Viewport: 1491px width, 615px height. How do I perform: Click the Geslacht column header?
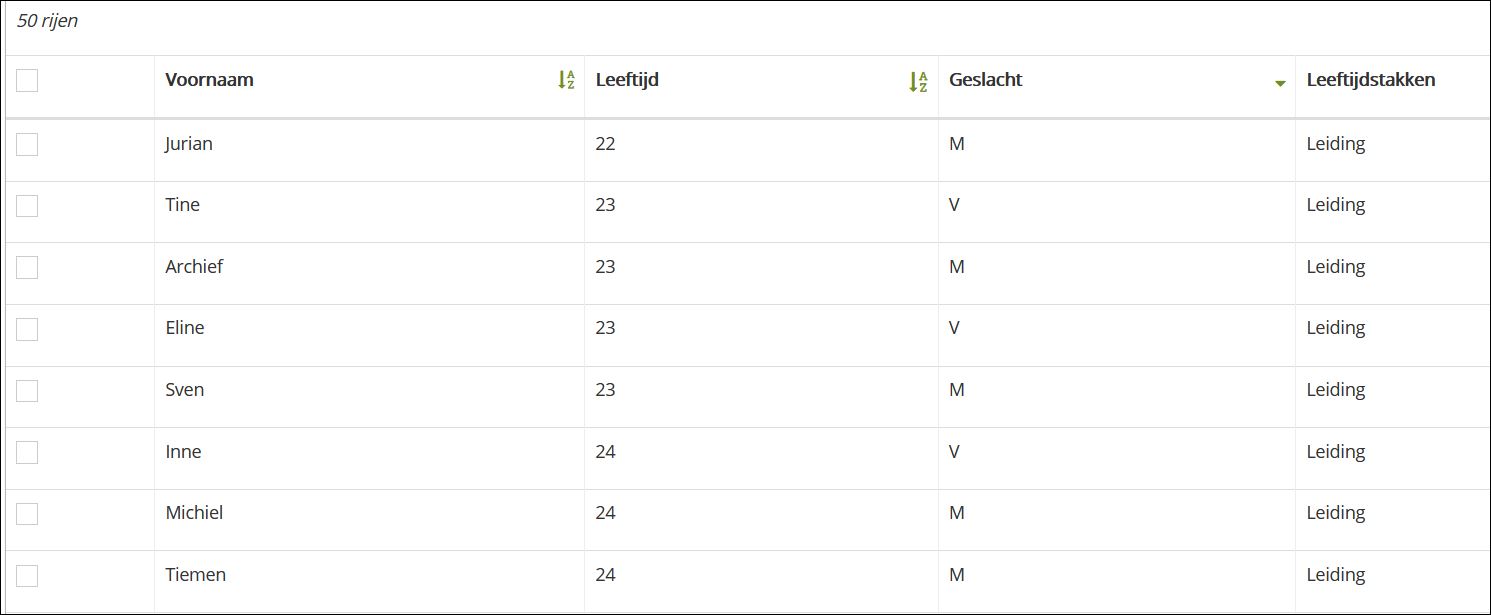pos(985,80)
